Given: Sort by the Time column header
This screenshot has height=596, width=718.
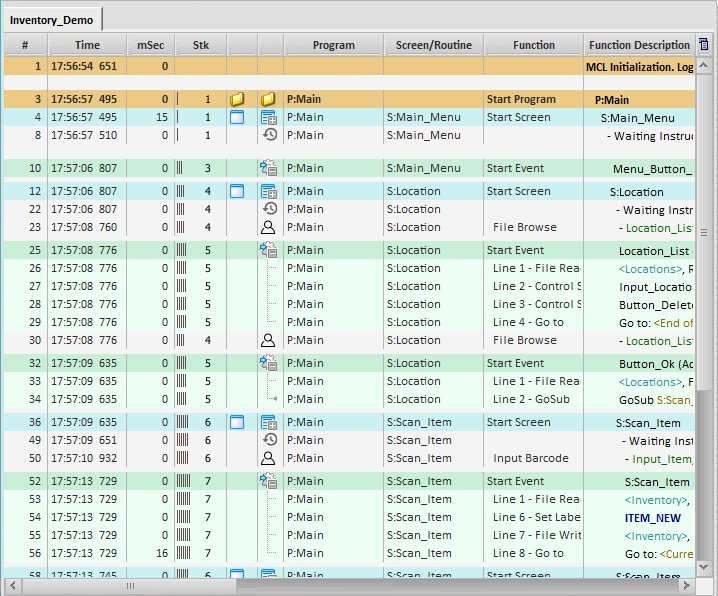Looking at the screenshot, I should point(87,45).
